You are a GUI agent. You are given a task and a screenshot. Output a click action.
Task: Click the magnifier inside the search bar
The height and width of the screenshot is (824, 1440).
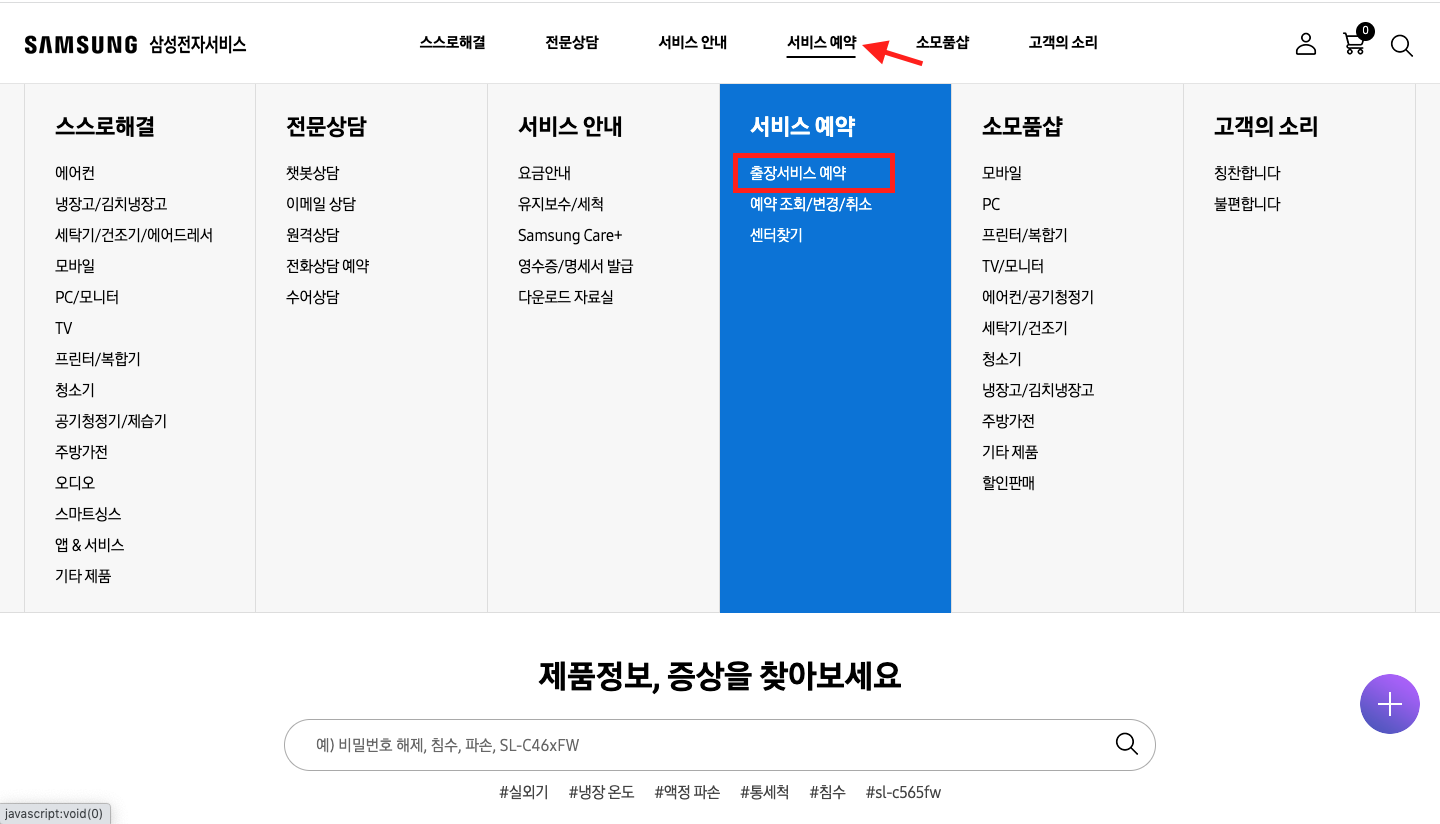(1126, 744)
